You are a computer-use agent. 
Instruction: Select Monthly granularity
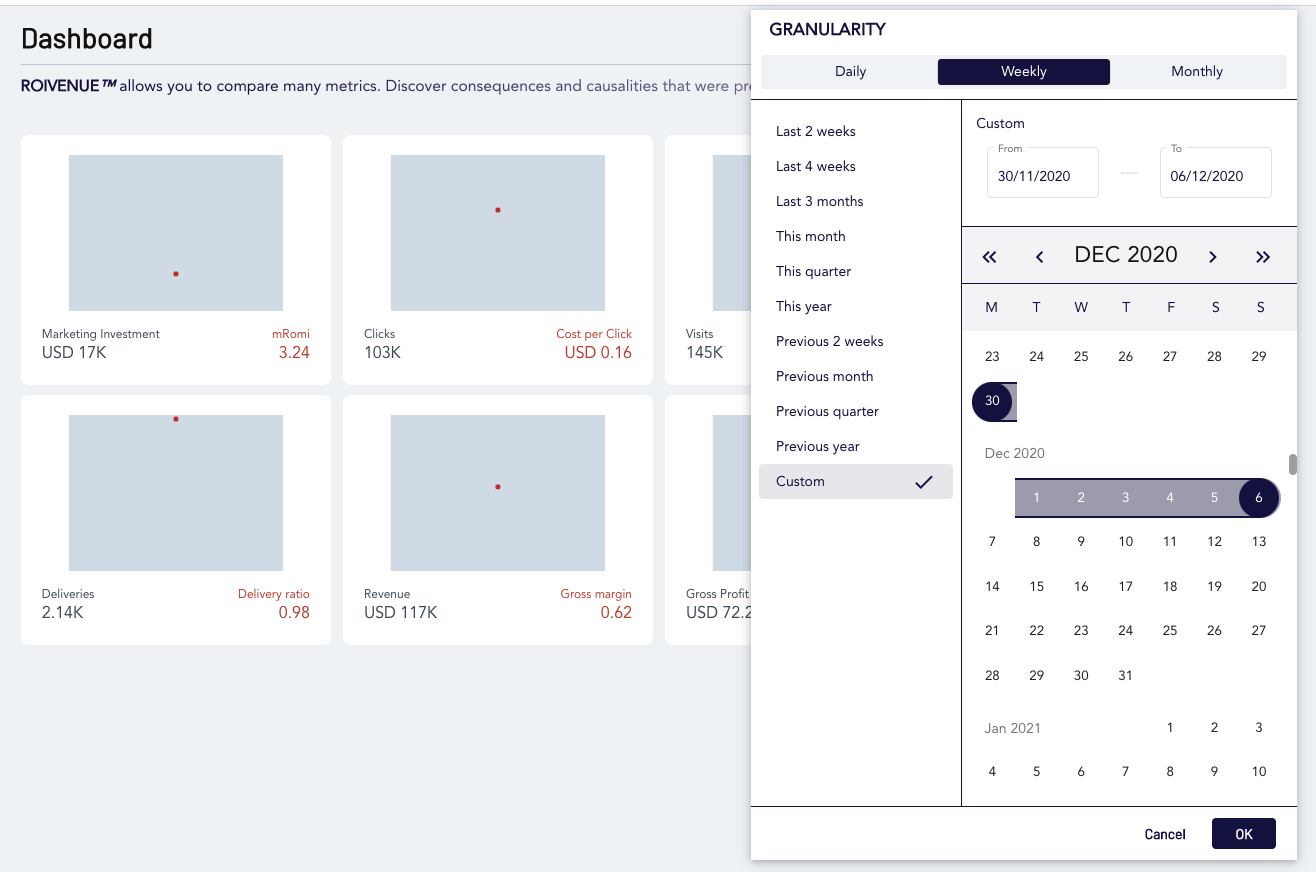coord(1197,72)
